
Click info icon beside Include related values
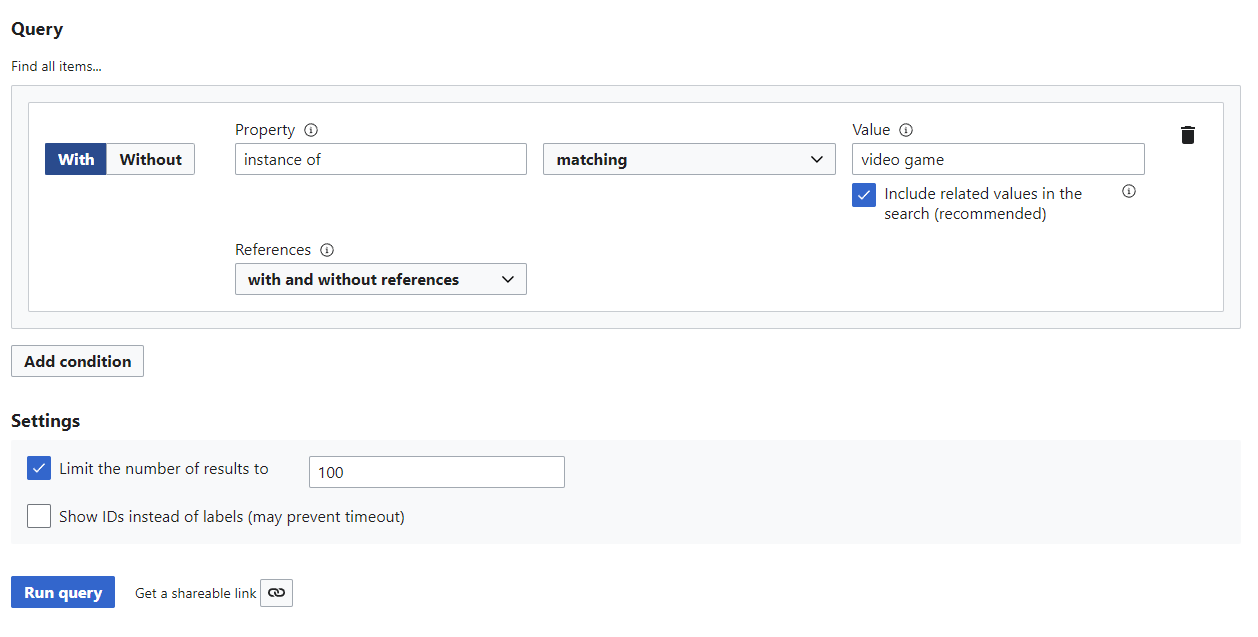tap(1129, 192)
